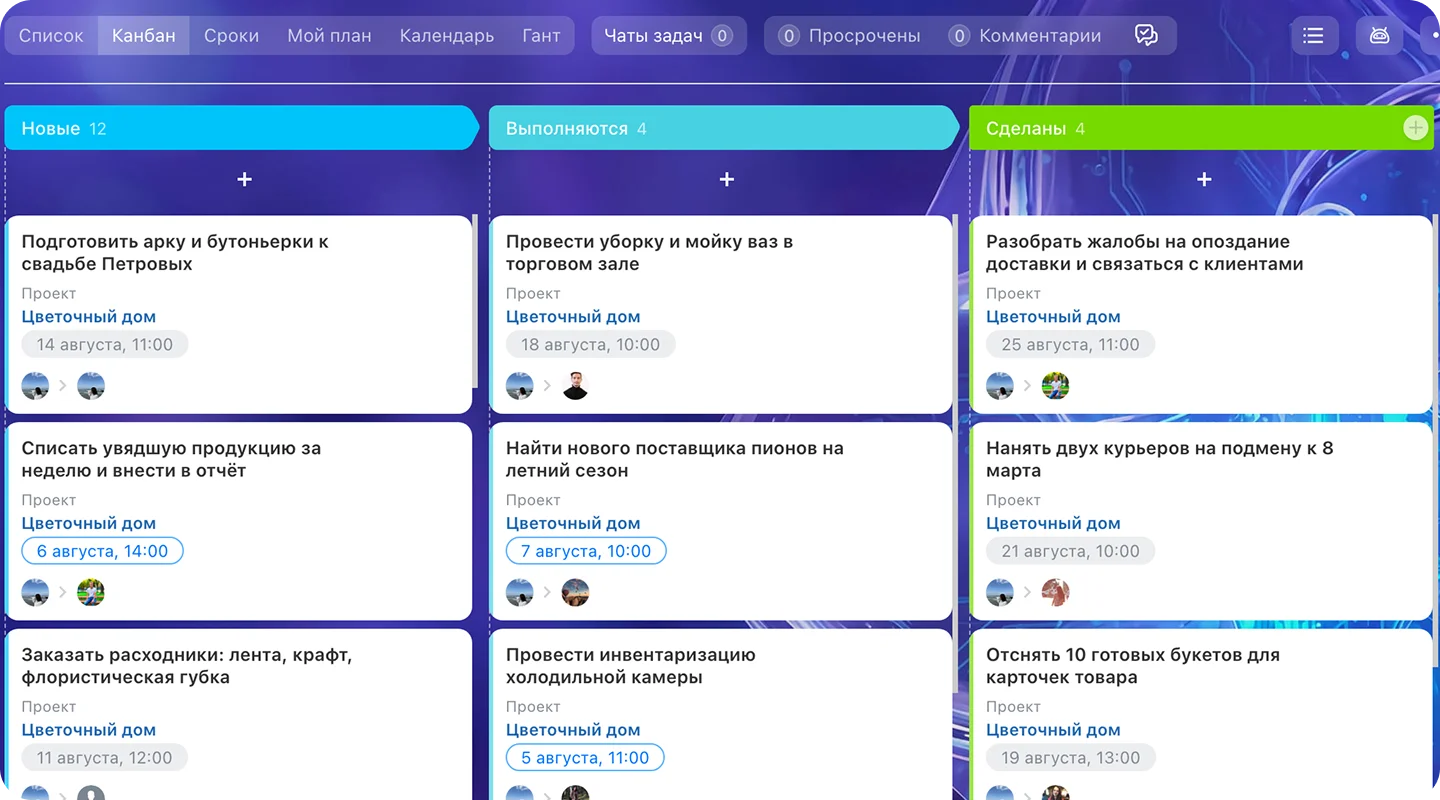Open task Провести инвентаризацию холодильной камеры

pyautogui.click(x=631, y=666)
